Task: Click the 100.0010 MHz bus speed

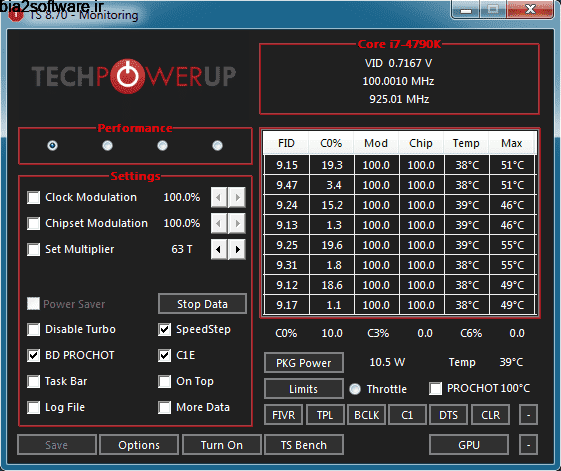Action: pyautogui.click(x=399, y=81)
